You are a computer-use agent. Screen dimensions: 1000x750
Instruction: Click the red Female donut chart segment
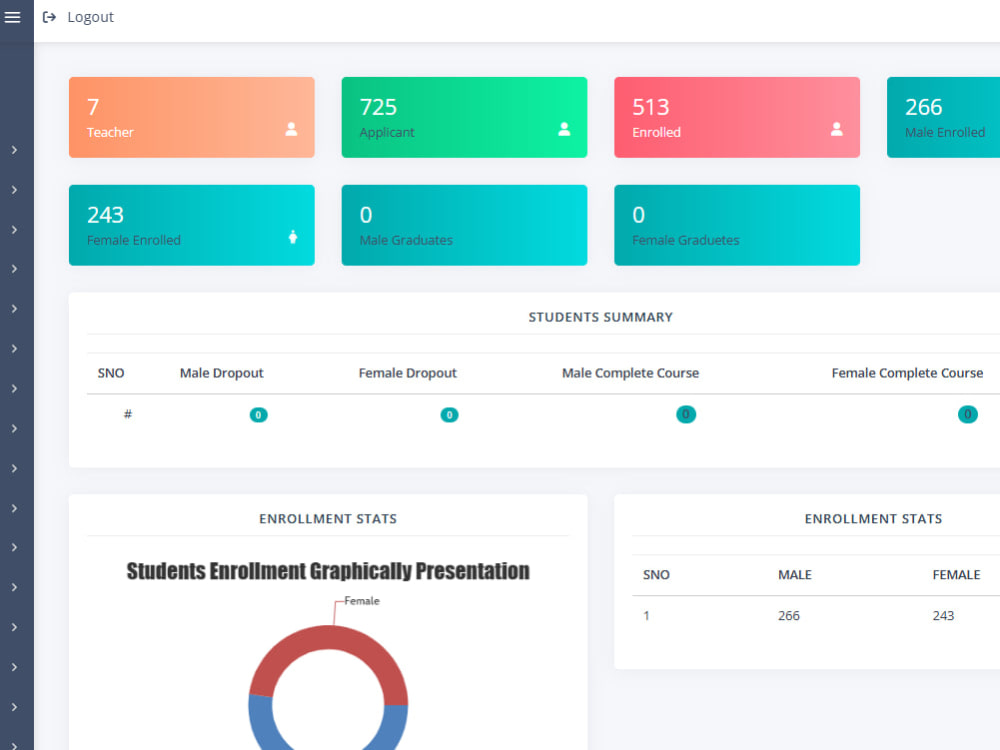point(328,638)
